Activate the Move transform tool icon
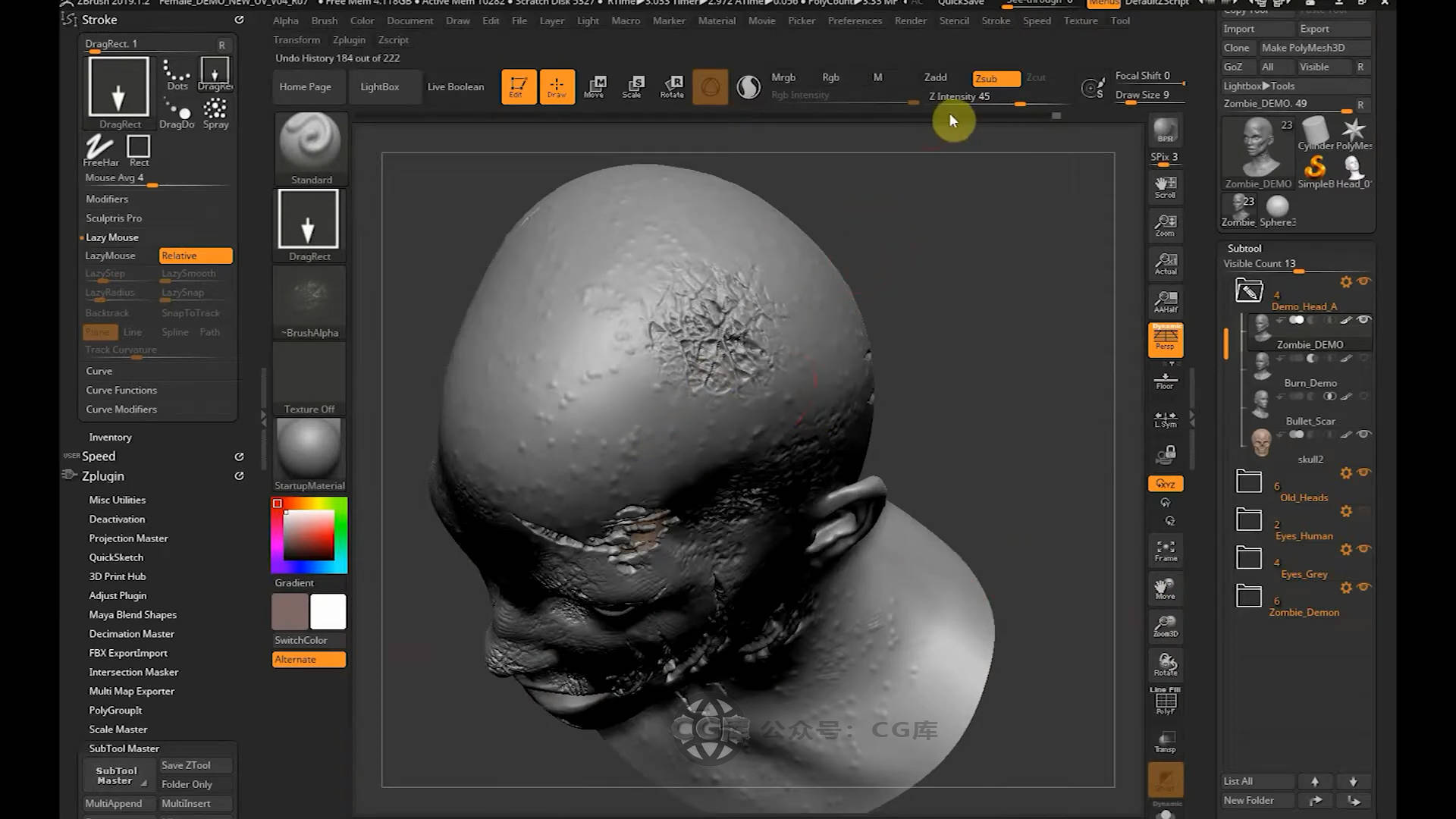The height and width of the screenshot is (819, 1456). 595,86
